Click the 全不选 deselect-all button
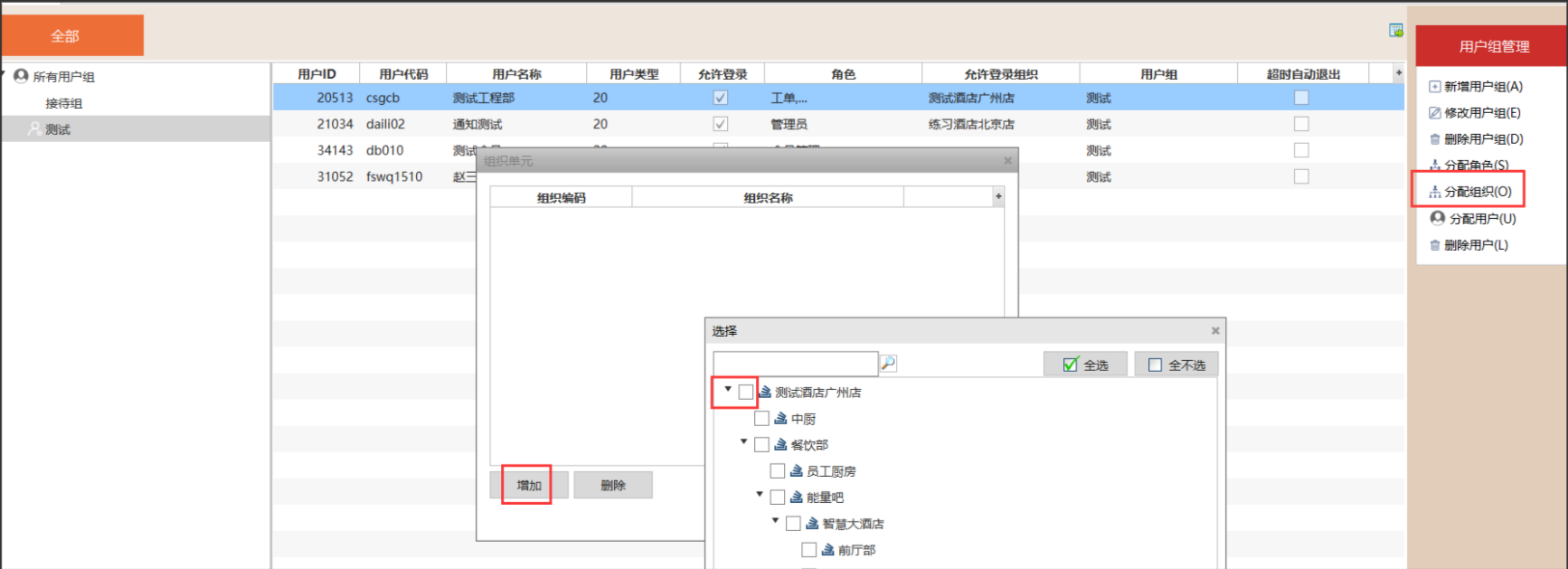The width and height of the screenshot is (1568, 569). point(1176,365)
